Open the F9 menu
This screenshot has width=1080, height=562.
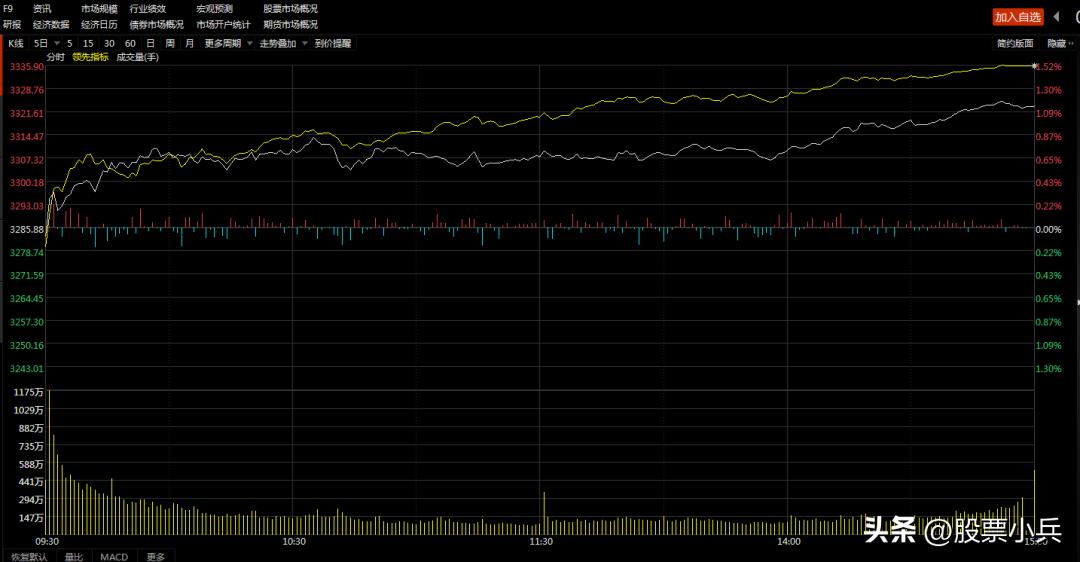pos(8,9)
